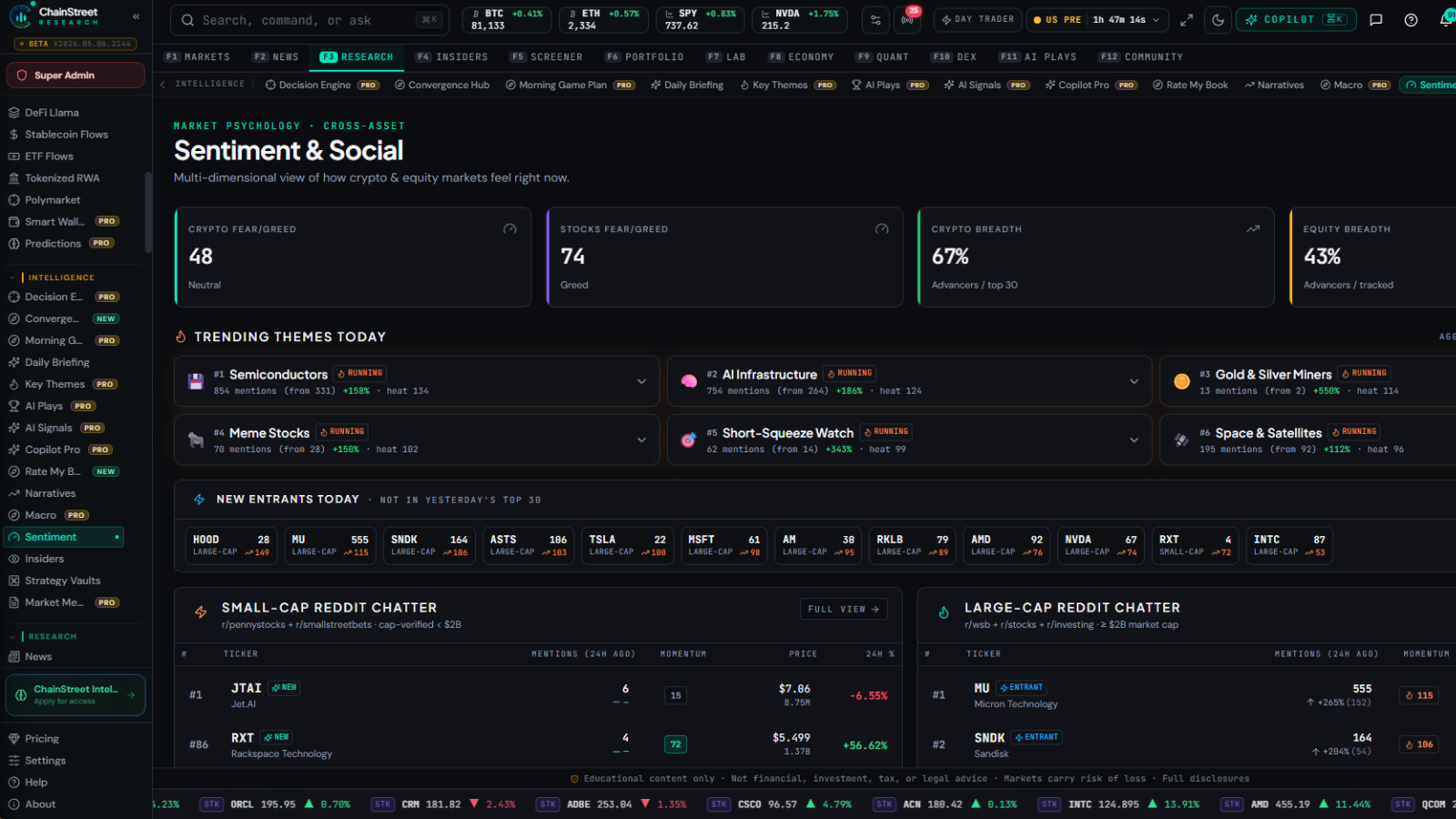Click the ChainStreet Research logo
Viewport: 1456px width, 819px height.
click(x=55, y=16)
